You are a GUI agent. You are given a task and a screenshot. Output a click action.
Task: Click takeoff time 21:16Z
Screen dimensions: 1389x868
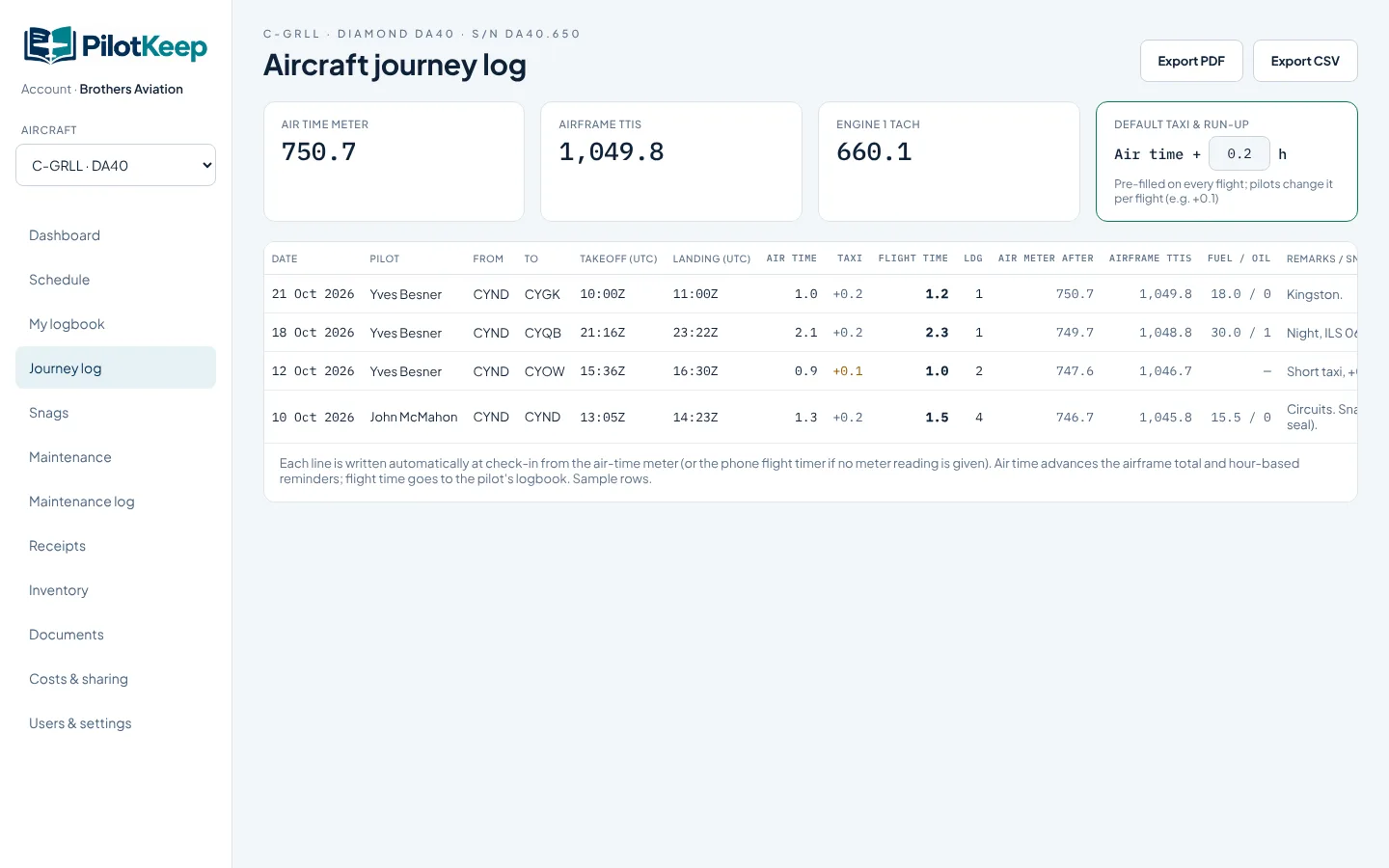coord(603,333)
